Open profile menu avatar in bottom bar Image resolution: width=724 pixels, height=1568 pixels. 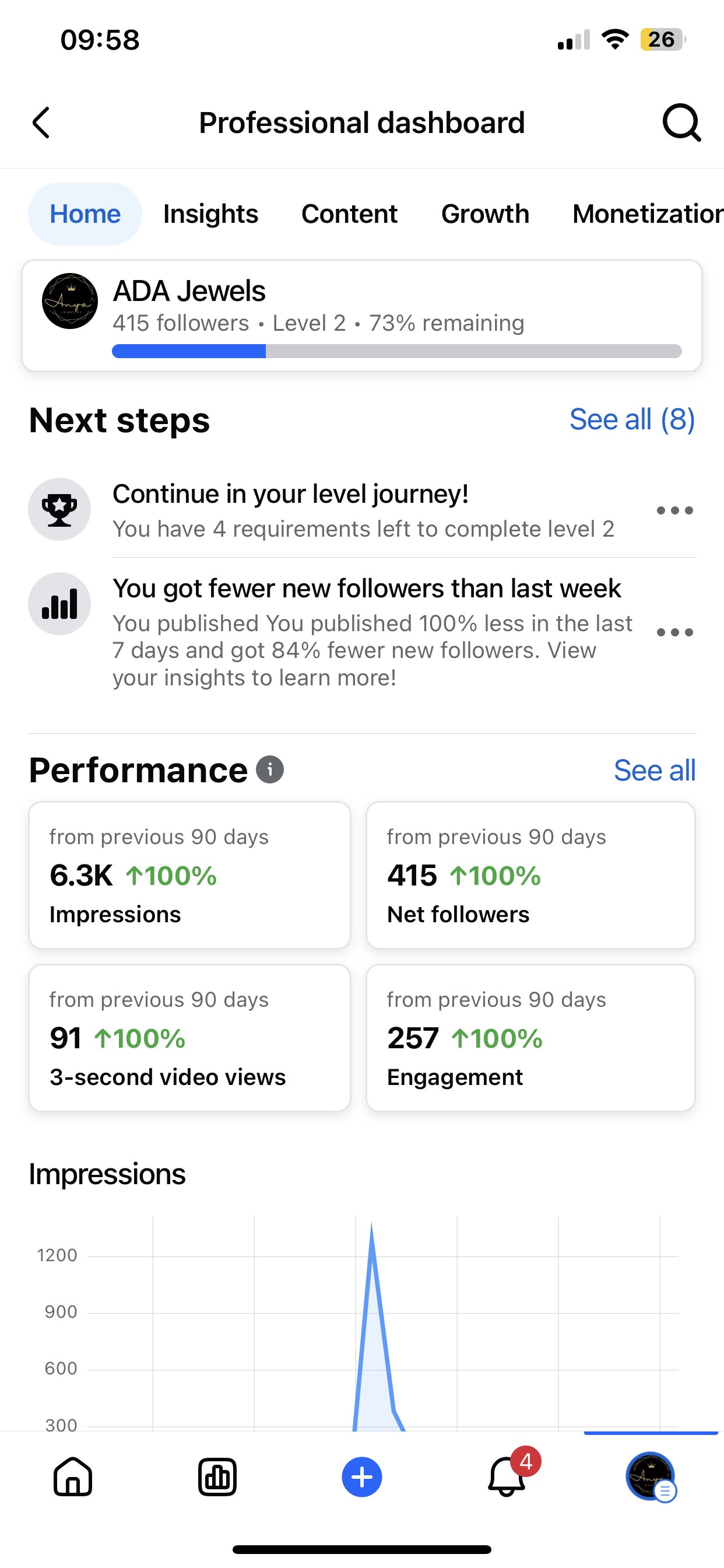click(x=651, y=1476)
